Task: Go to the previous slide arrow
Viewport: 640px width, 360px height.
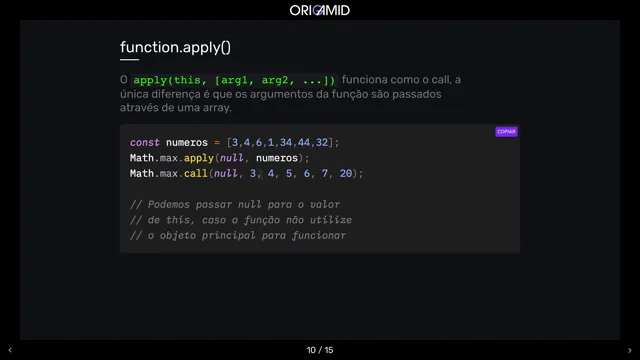Action: [10, 350]
